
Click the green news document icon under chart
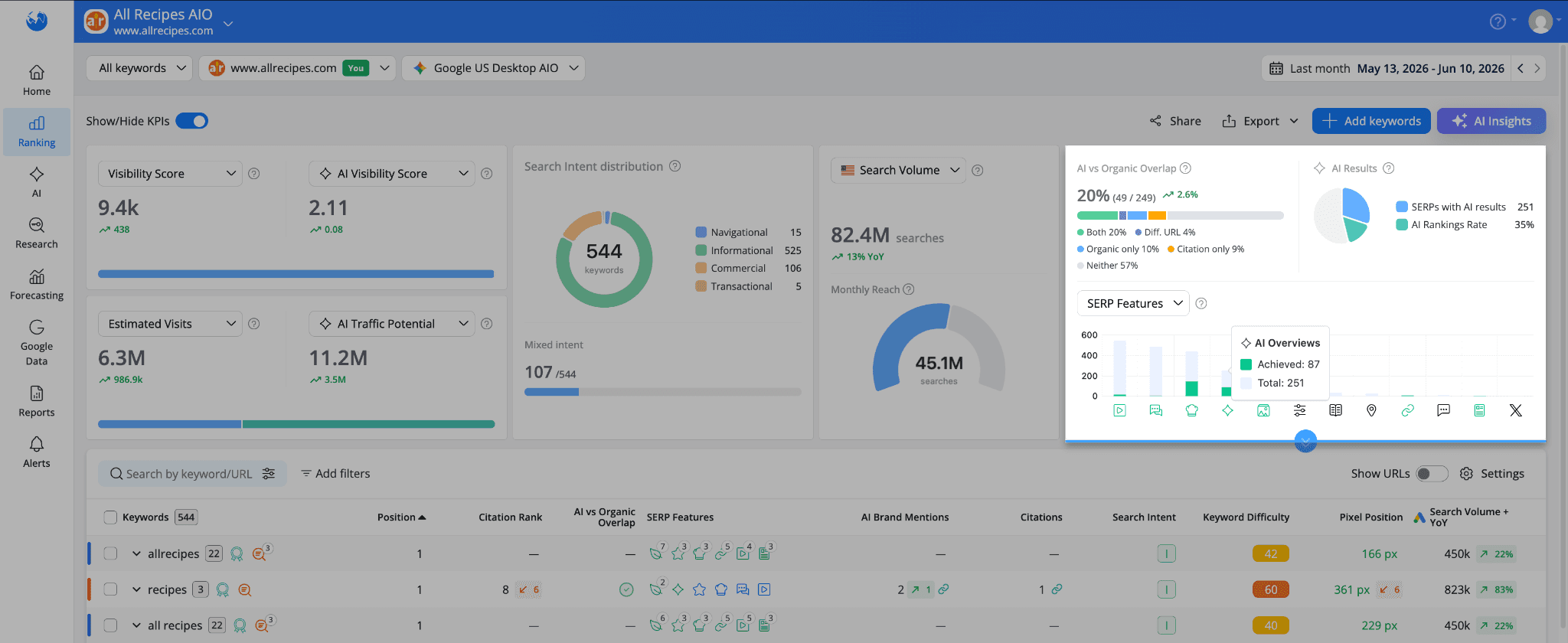[1479, 410]
